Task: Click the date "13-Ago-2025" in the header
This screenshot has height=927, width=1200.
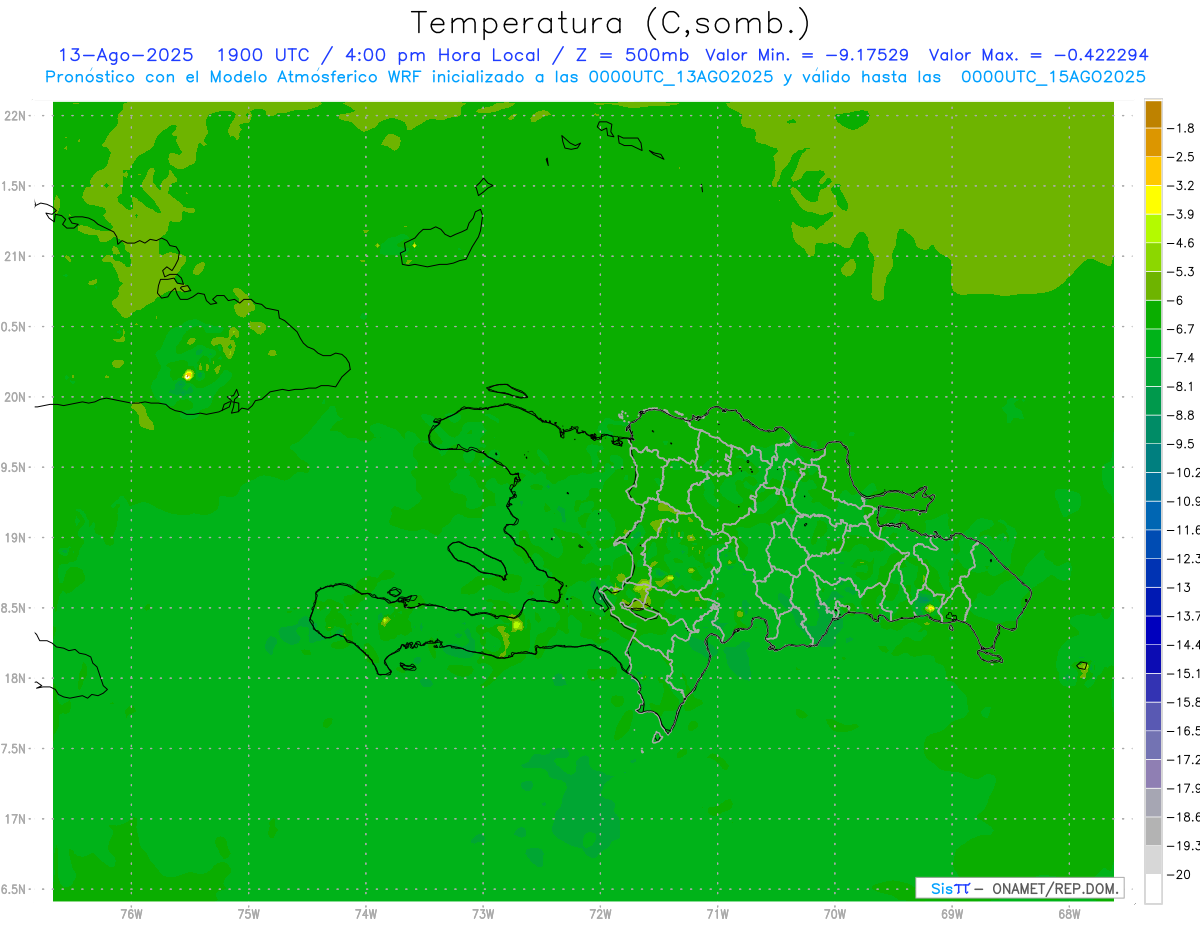Action: pyautogui.click(x=126, y=55)
